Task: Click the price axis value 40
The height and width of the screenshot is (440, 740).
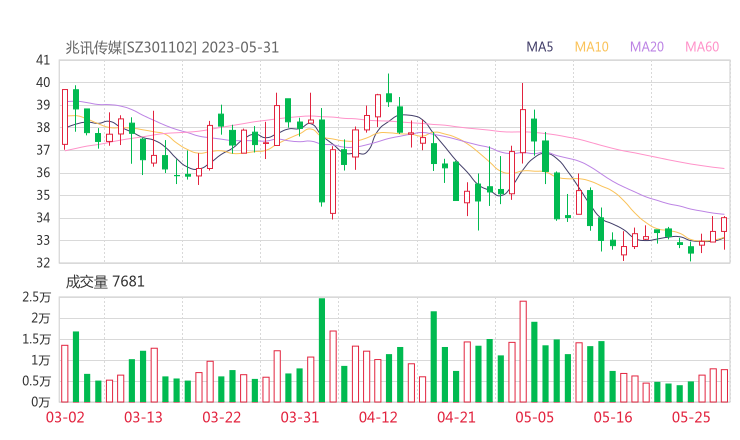Action: pyautogui.click(x=43, y=83)
